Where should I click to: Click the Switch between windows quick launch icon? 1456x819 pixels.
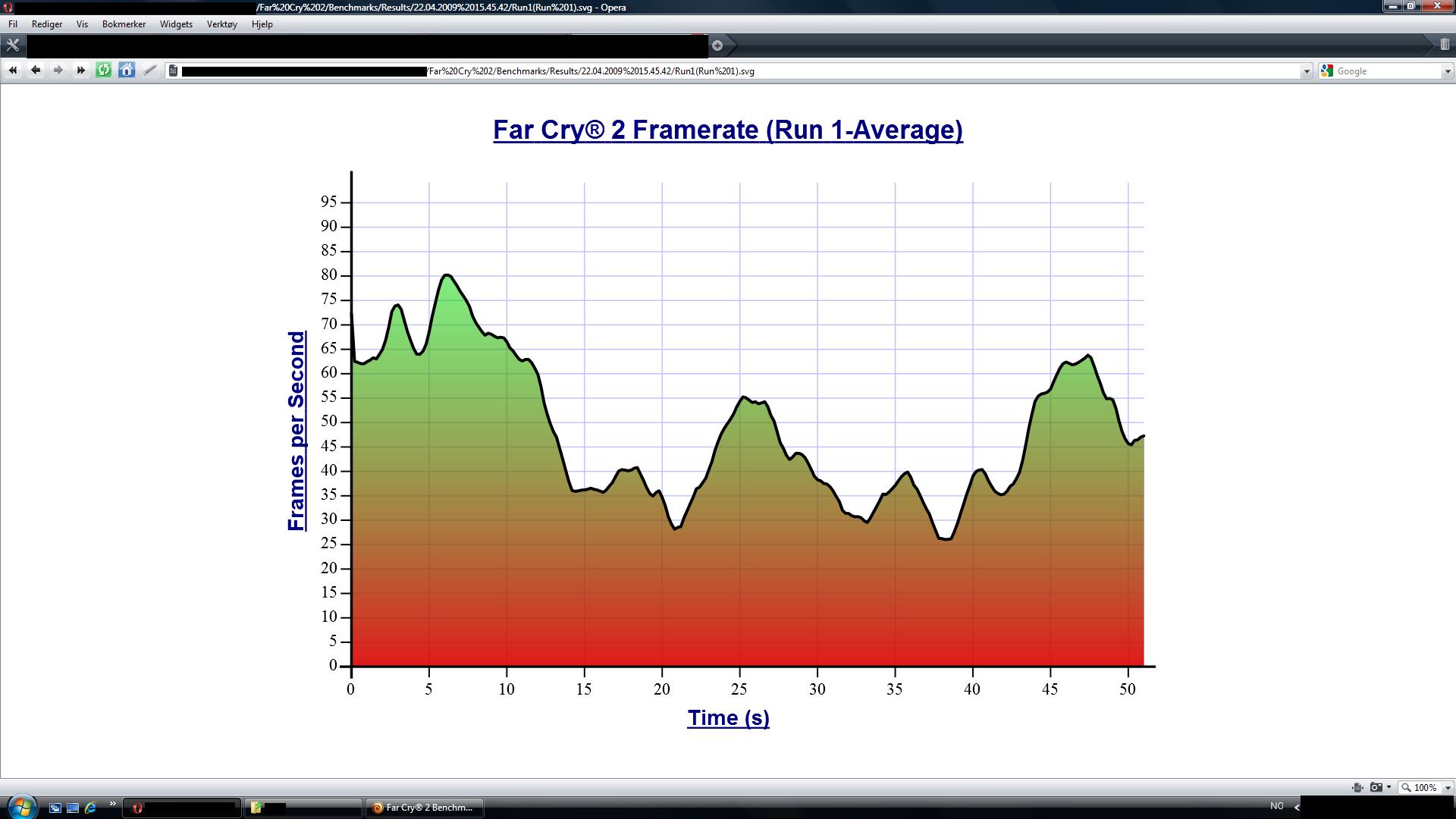(x=55, y=808)
